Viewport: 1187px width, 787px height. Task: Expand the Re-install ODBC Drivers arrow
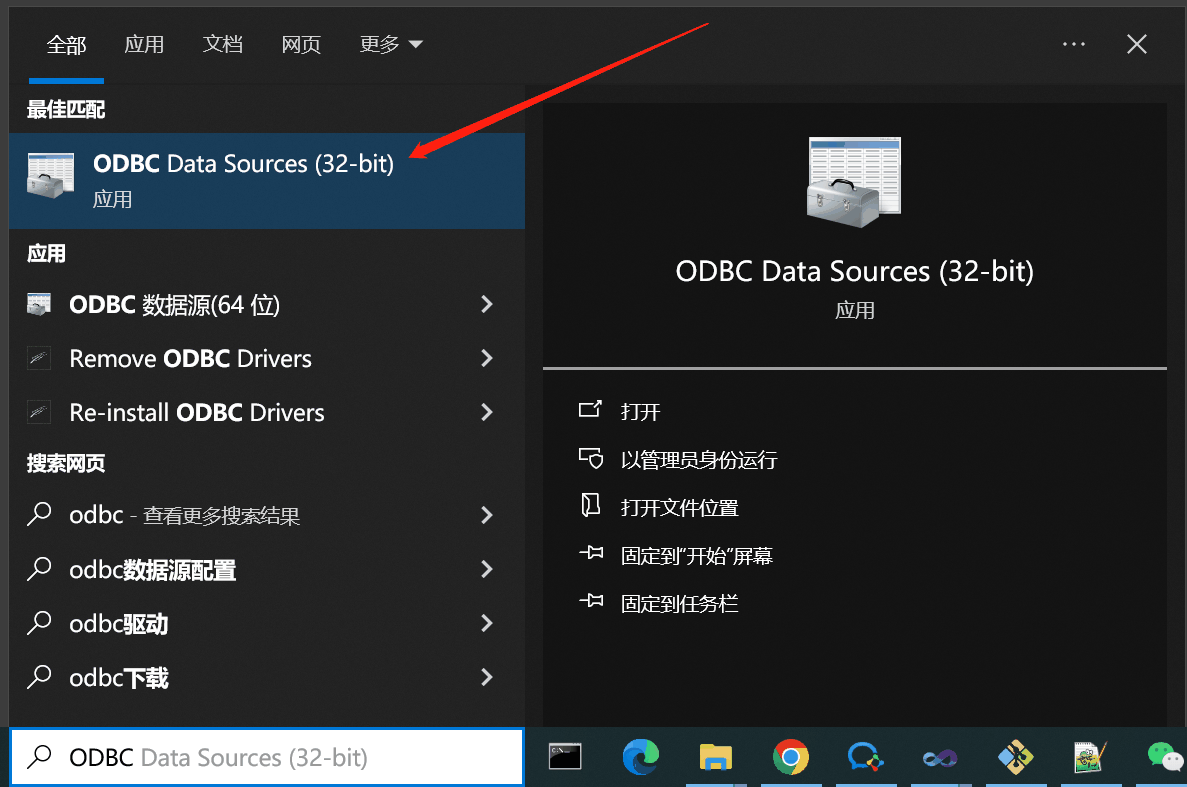pos(487,412)
